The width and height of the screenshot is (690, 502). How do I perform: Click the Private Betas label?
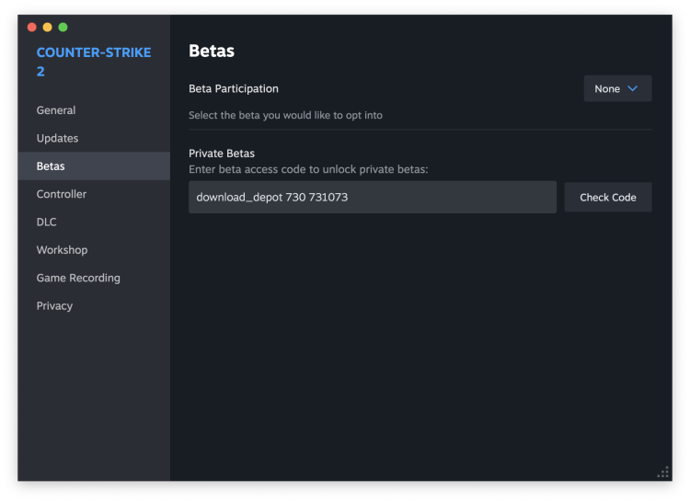(x=221, y=154)
